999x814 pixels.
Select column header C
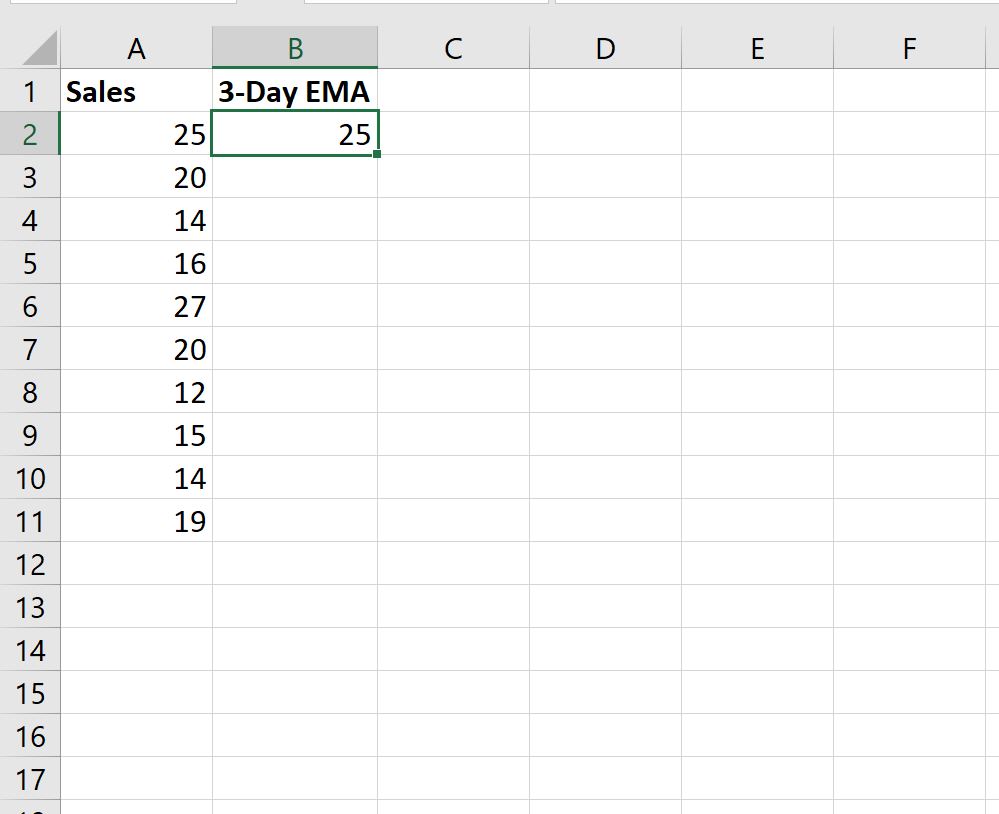(453, 47)
